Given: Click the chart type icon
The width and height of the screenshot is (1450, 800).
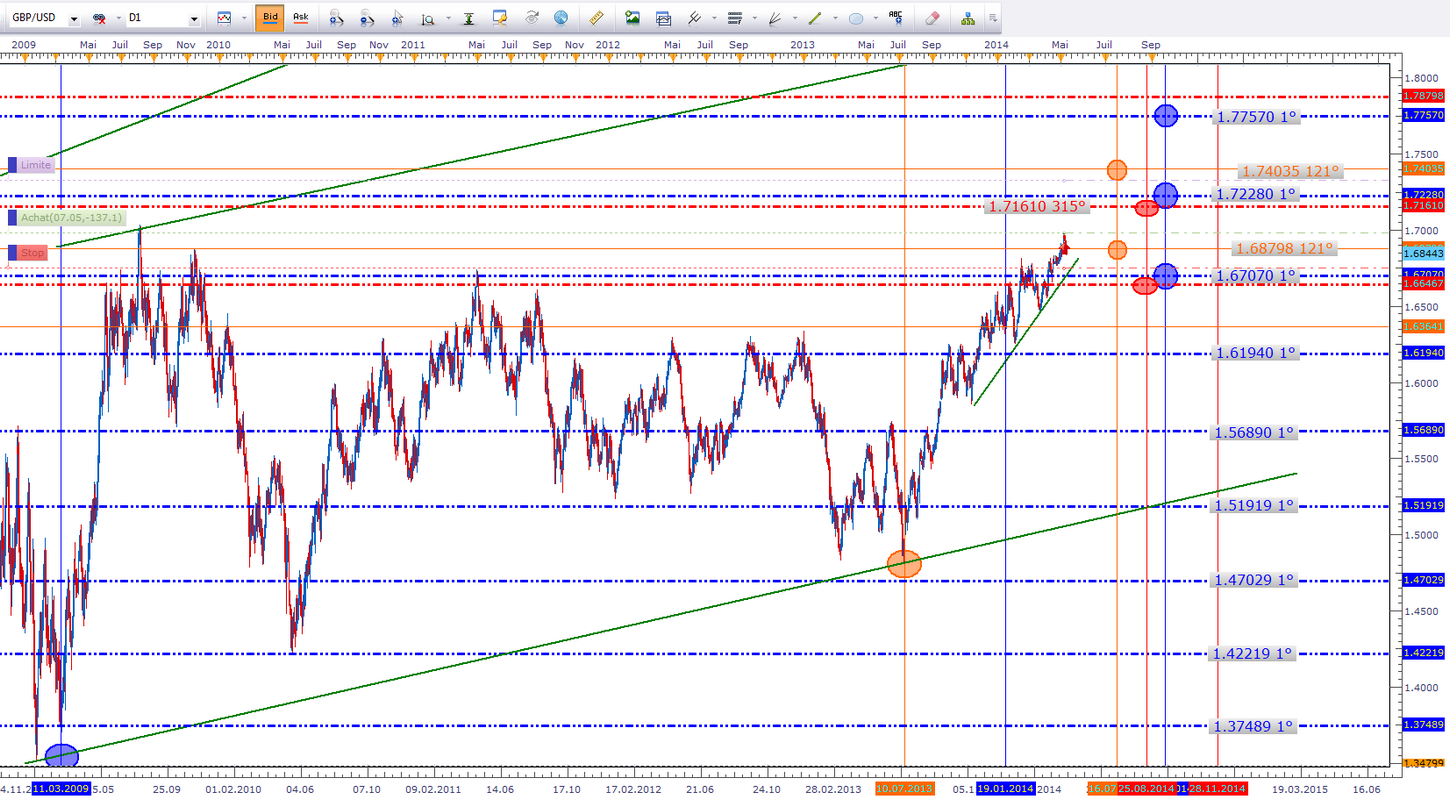Looking at the screenshot, I should click(224, 18).
